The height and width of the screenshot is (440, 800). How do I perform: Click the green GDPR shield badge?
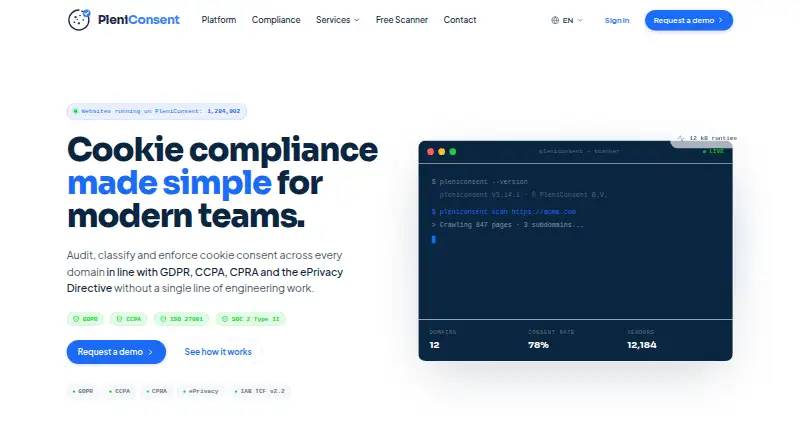pyautogui.click(x=85, y=319)
